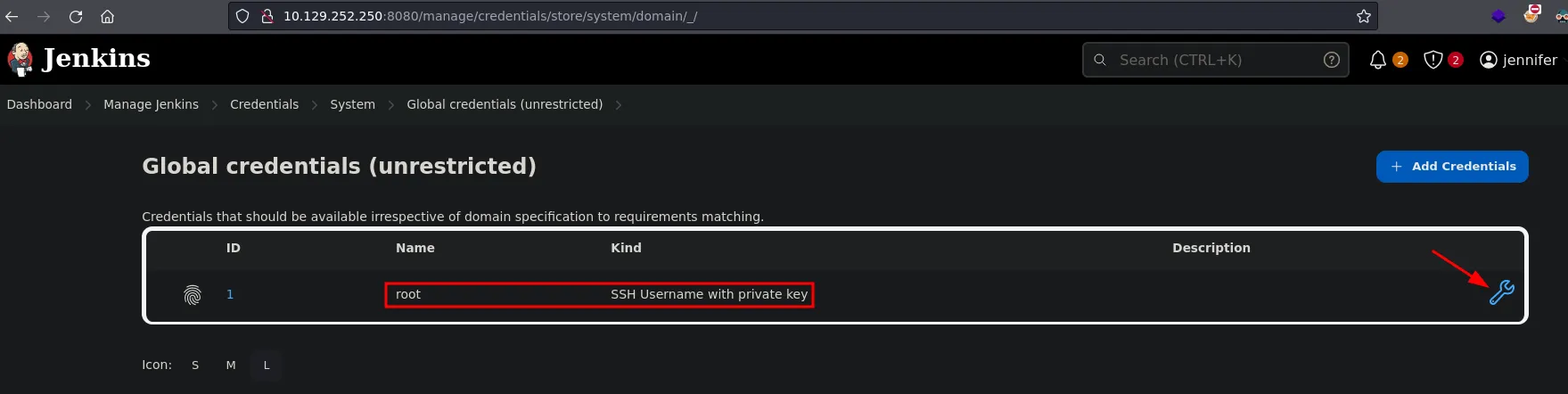Select small icon size S

coord(195,365)
